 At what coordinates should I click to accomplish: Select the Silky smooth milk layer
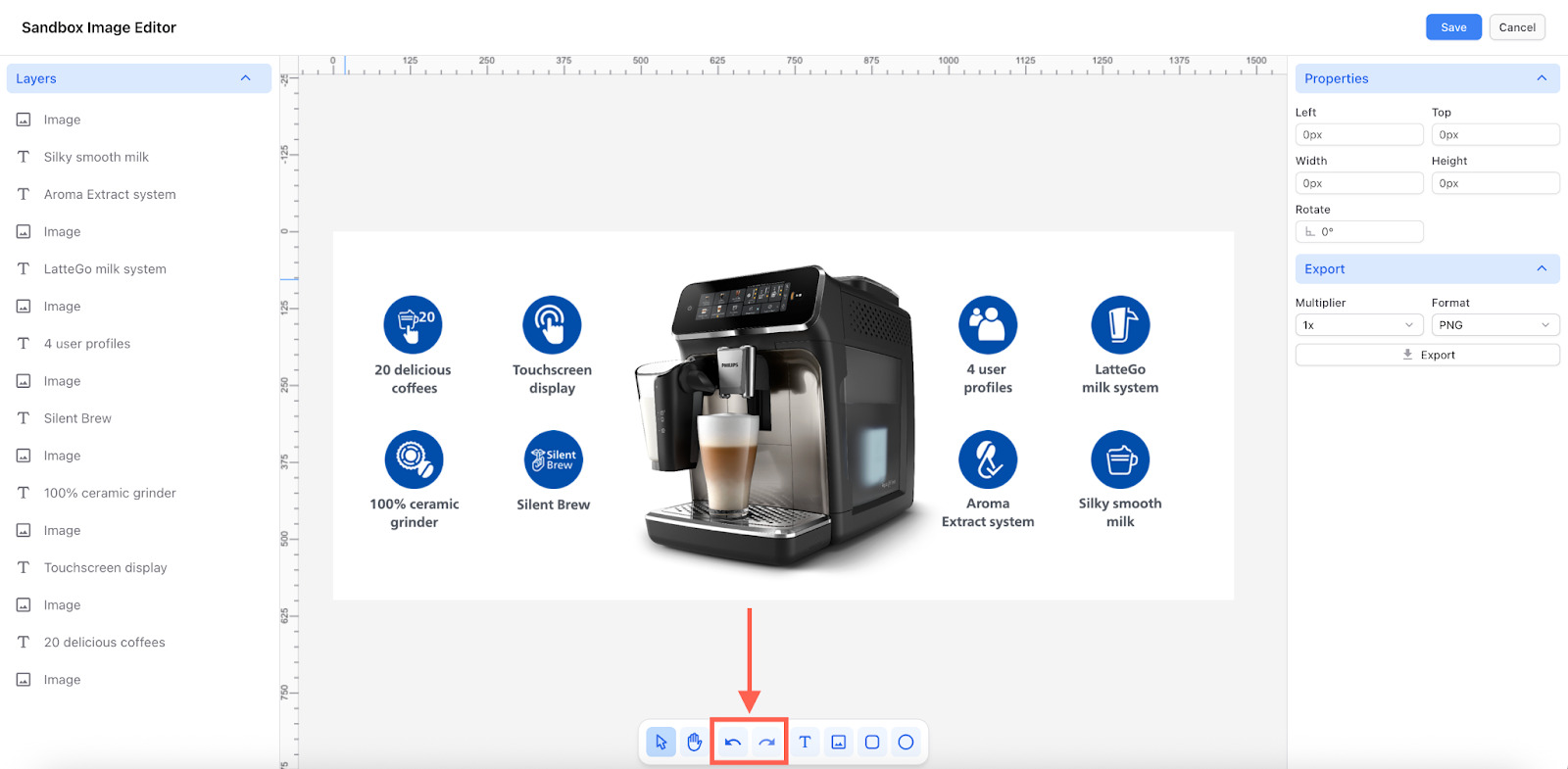tap(96, 157)
